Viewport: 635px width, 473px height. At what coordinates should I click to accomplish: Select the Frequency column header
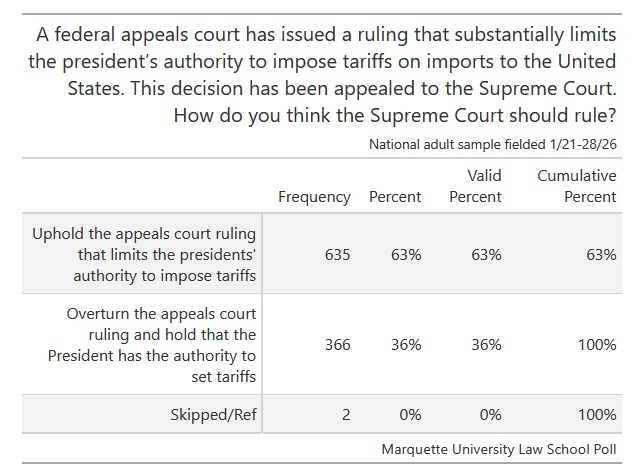tap(314, 197)
